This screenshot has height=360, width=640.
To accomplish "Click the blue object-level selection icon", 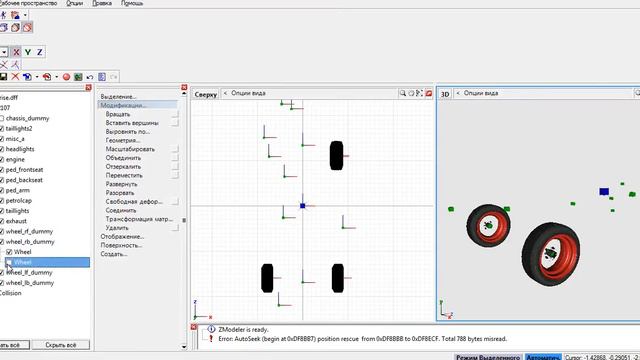I will pyautogui.click(x=4, y=27).
